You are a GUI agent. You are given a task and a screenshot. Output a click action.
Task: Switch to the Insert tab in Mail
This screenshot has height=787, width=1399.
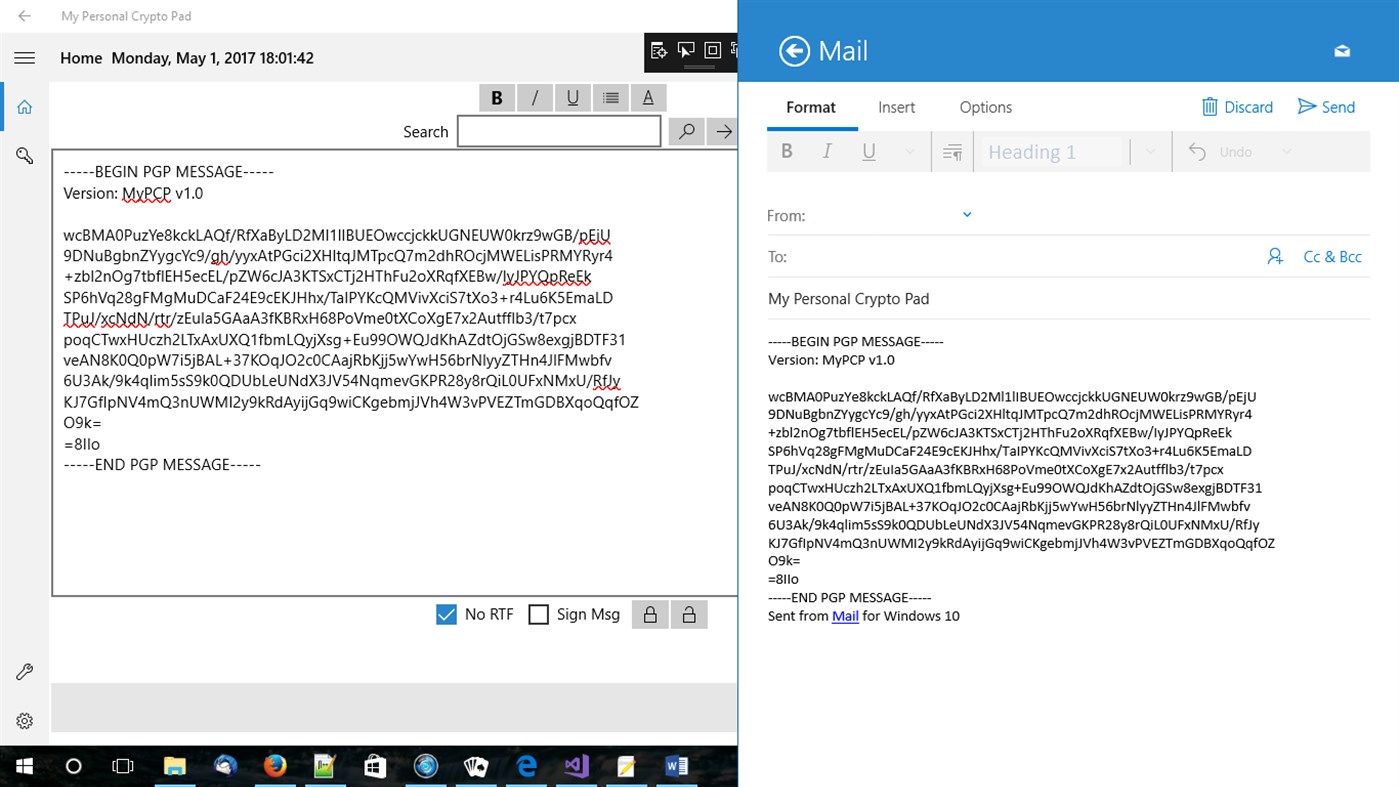[x=896, y=107]
